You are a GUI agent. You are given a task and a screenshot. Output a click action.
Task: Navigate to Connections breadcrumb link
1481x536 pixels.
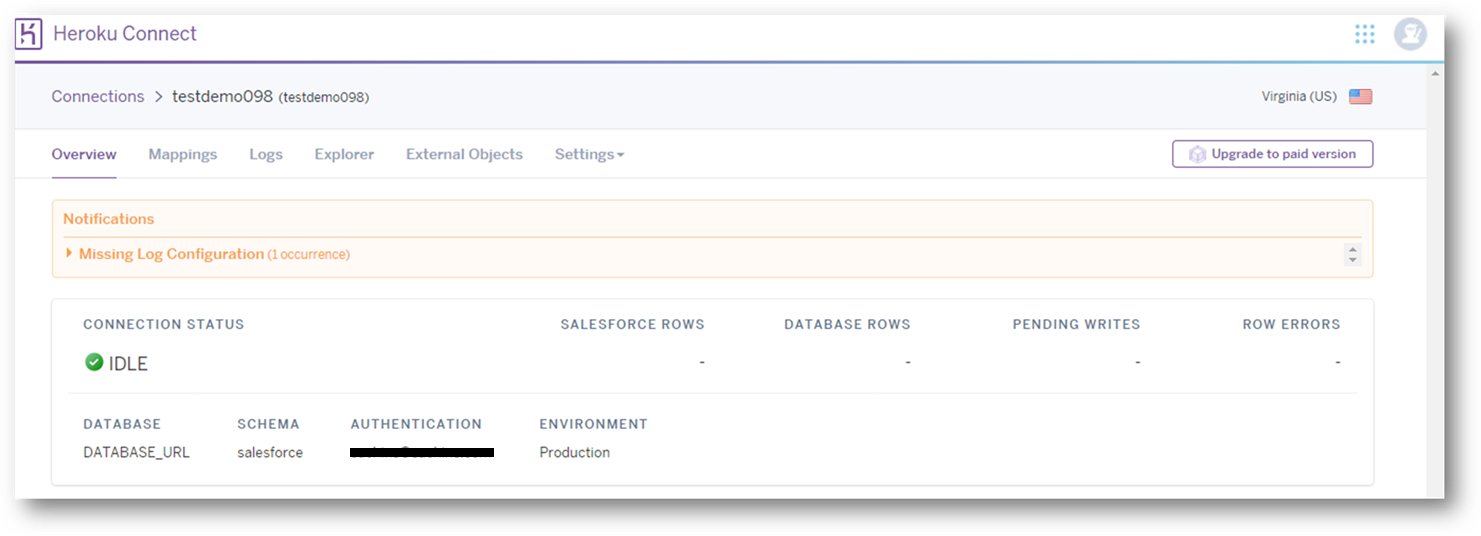tap(98, 97)
